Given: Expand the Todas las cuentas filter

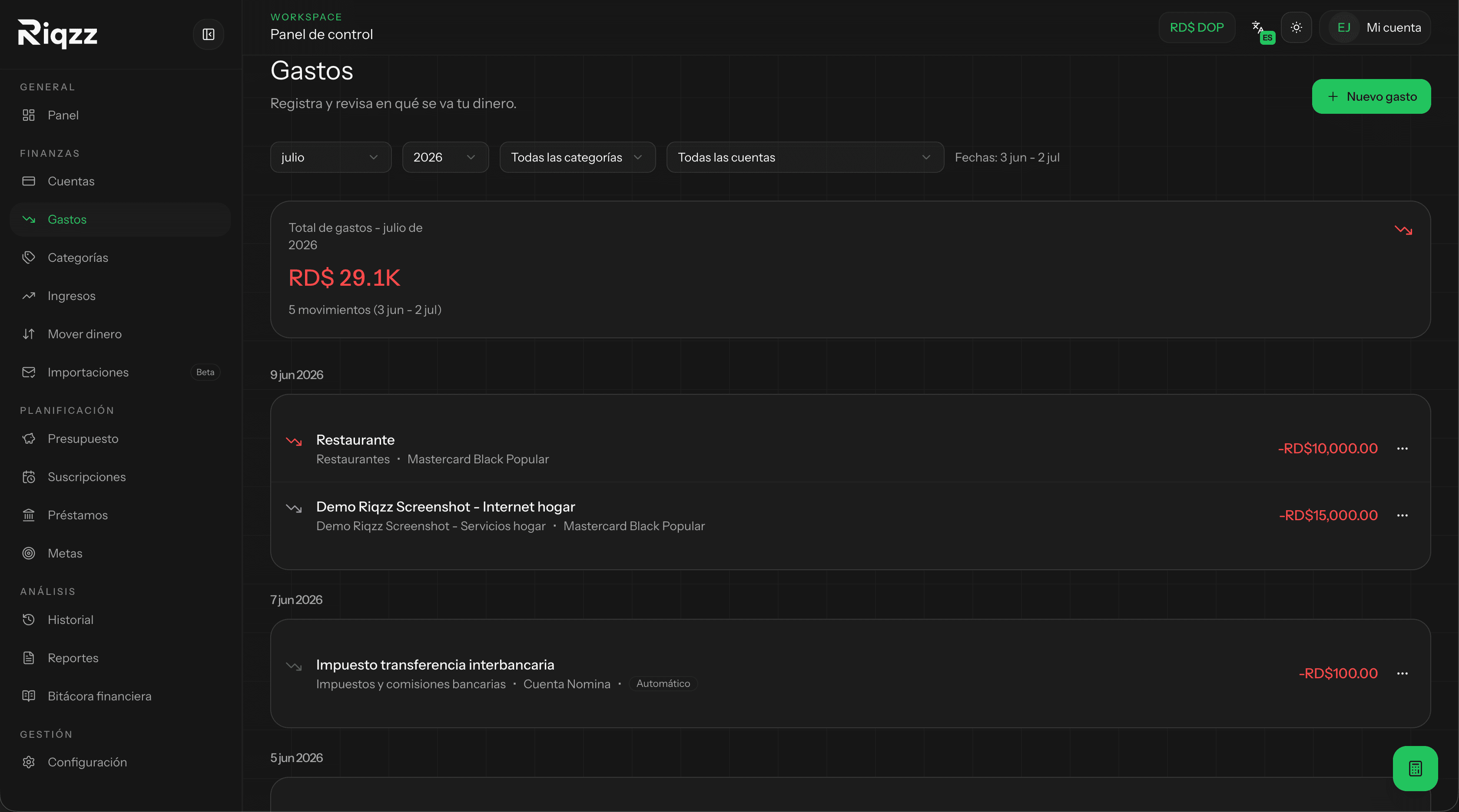Looking at the screenshot, I should click(805, 157).
